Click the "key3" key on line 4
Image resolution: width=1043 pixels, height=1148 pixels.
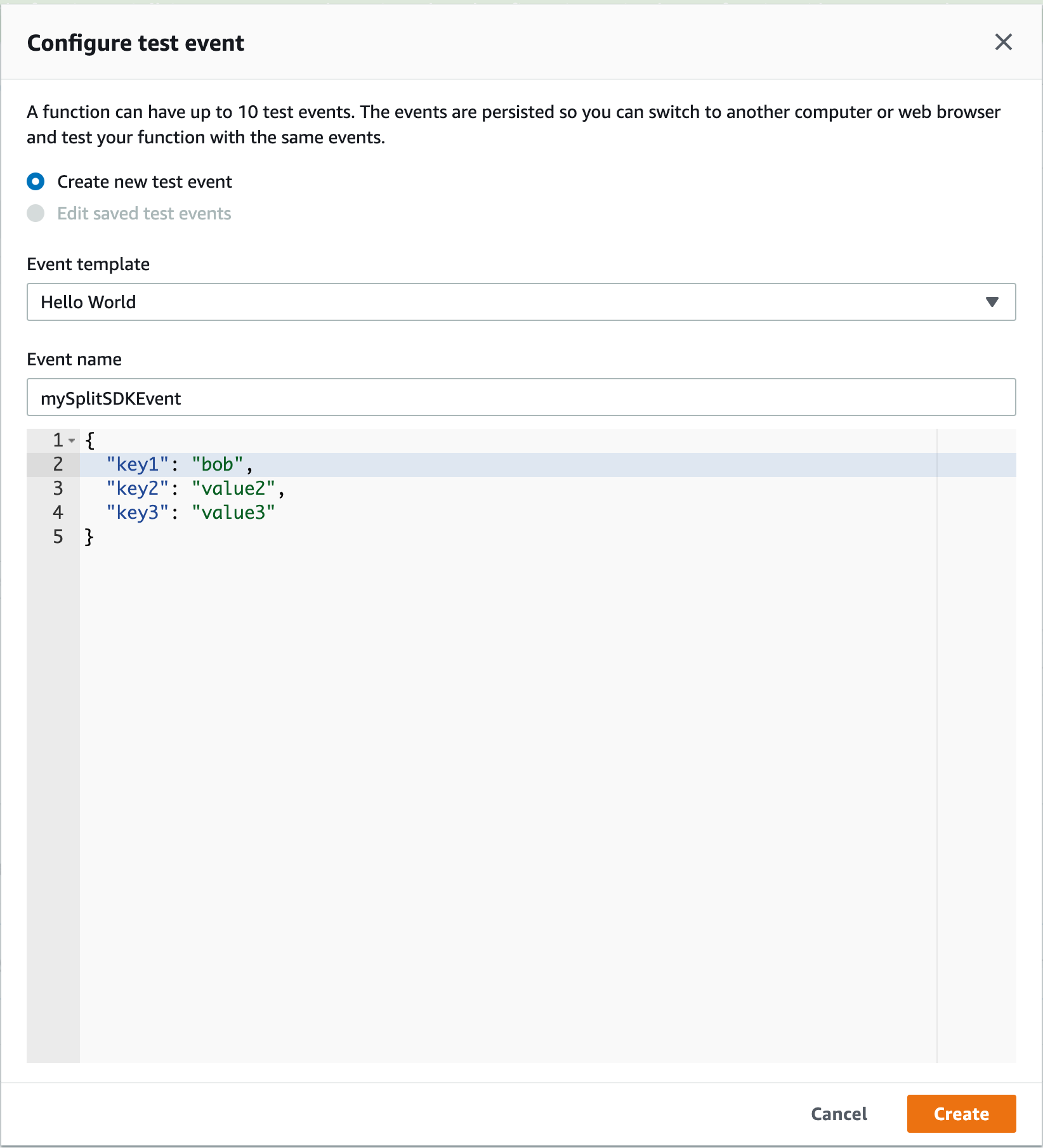(x=138, y=512)
